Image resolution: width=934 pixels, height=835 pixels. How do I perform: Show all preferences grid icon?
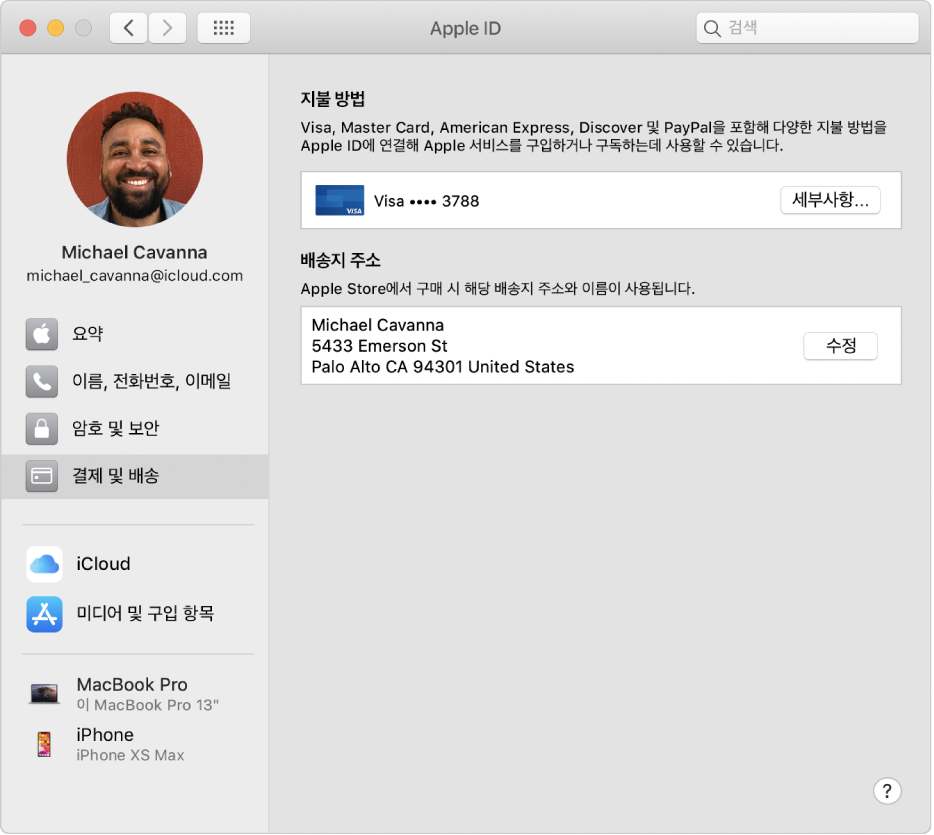(223, 28)
